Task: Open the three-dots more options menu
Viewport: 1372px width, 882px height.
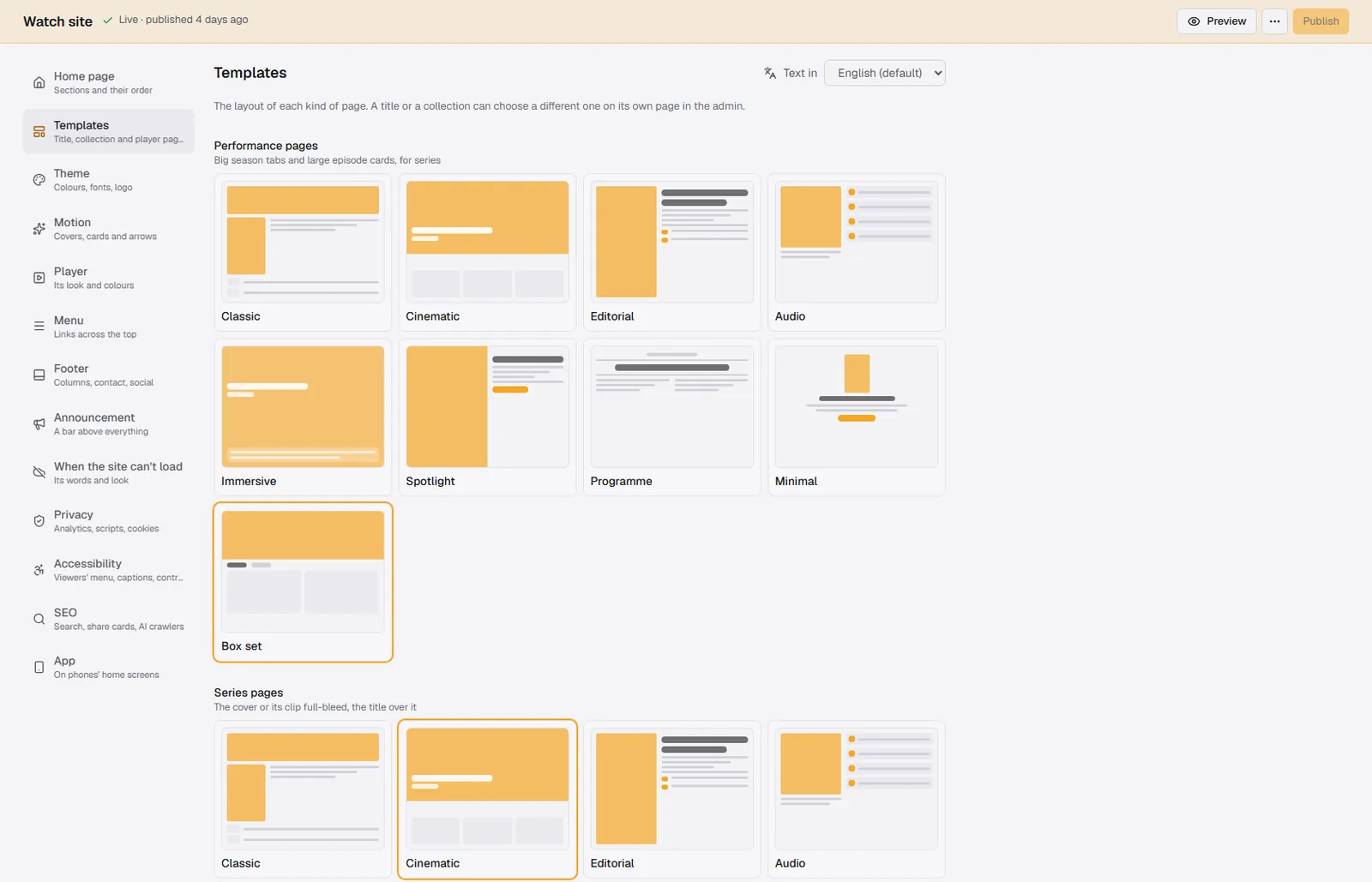Action: 1275,21
